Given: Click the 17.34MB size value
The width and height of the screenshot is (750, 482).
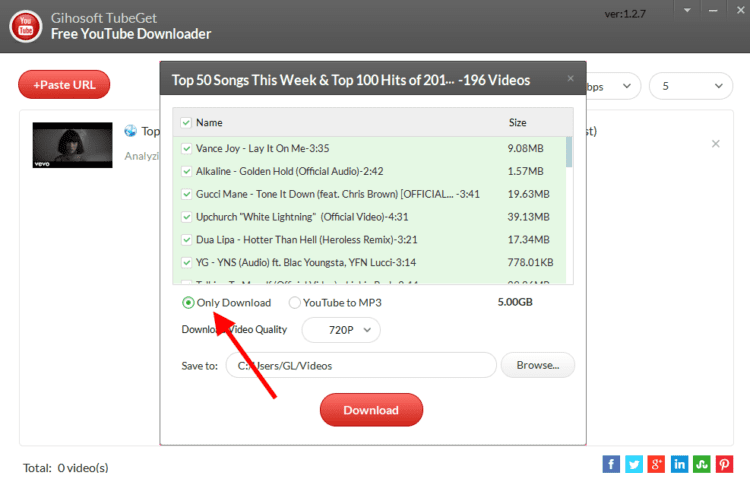Looking at the screenshot, I should tap(529, 240).
